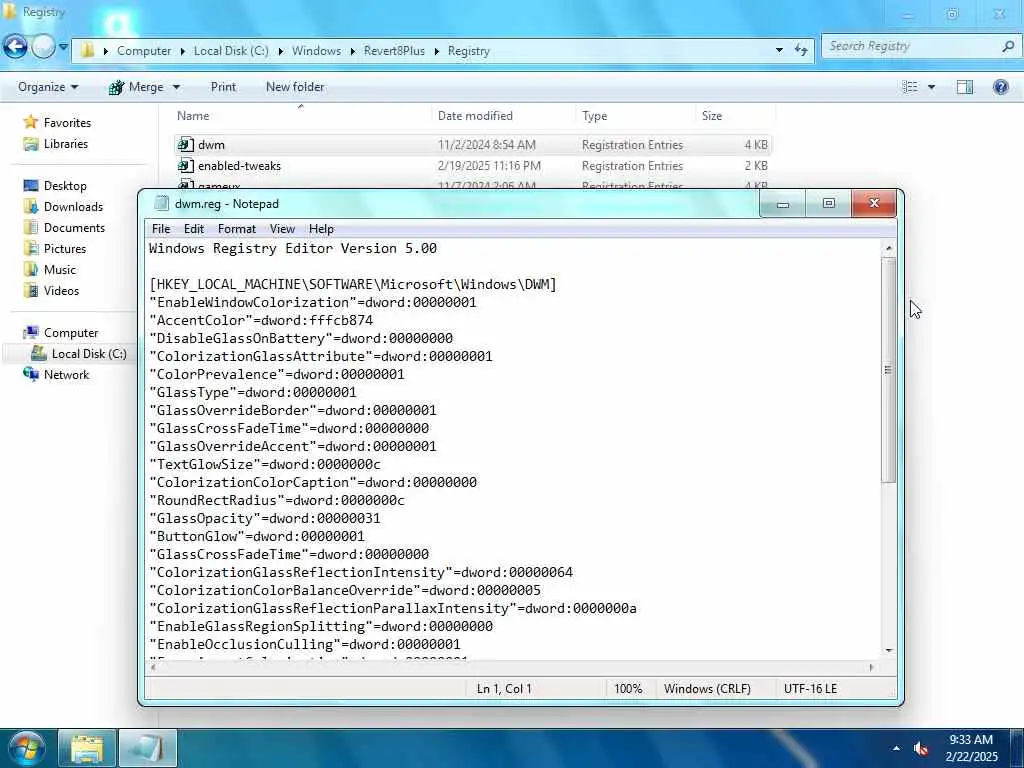Sort by the Size column header
This screenshot has width=1024, height=768.
click(x=712, y=116)
